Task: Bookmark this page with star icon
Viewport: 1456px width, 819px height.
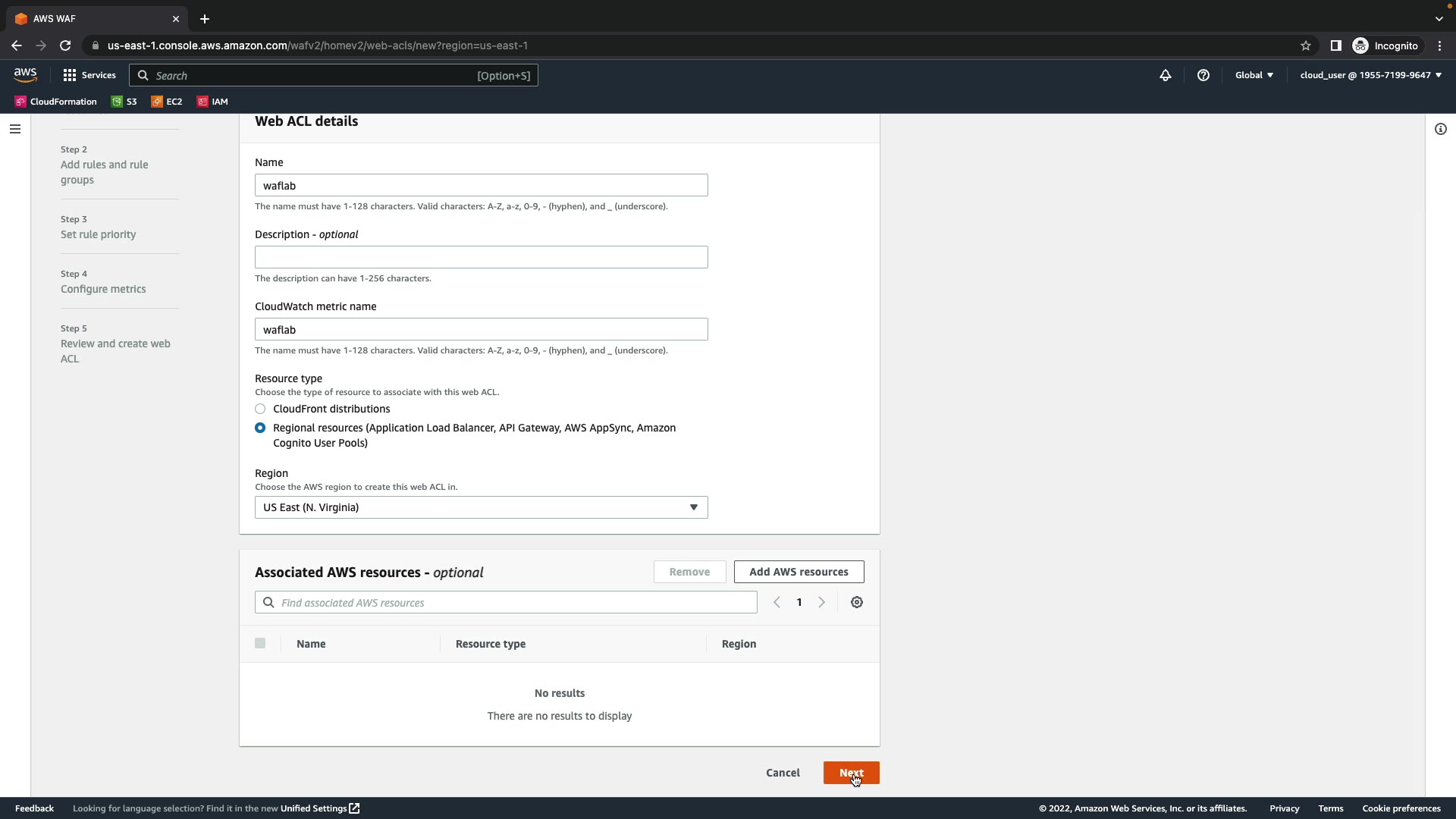Action: (1306, 45)
